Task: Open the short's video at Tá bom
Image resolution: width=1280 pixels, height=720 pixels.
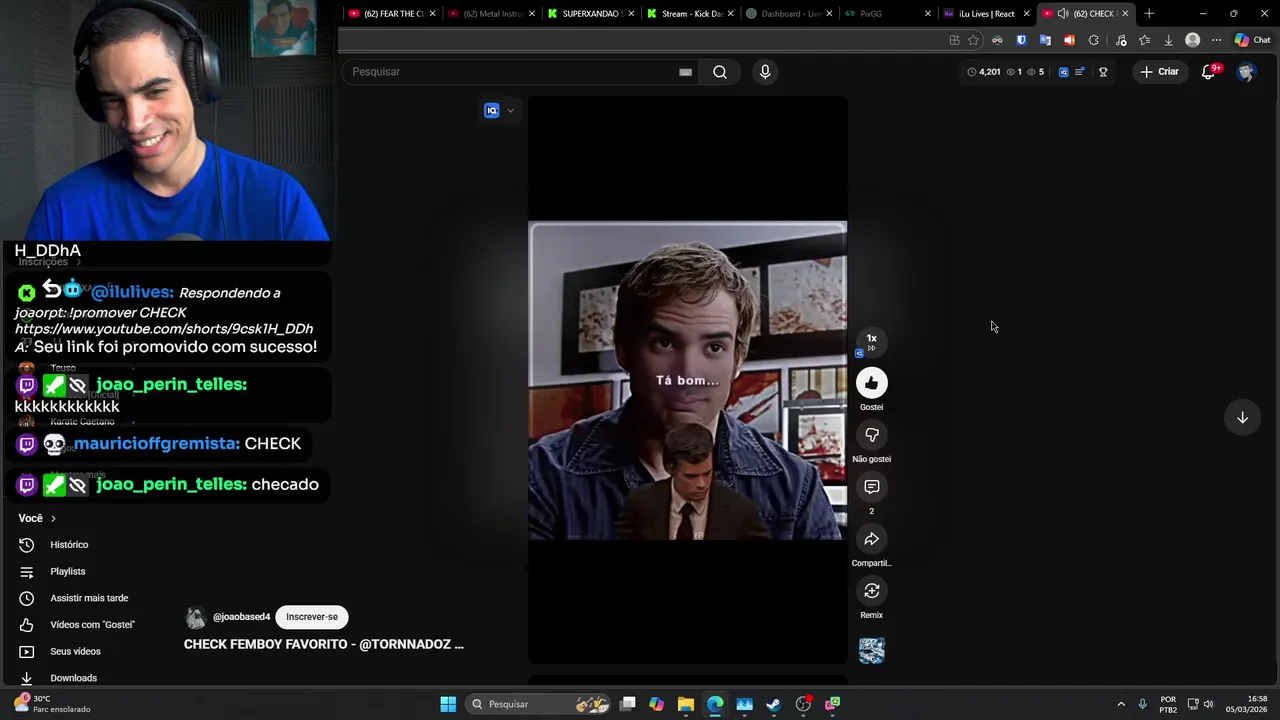Action: (x=687, y=380)
